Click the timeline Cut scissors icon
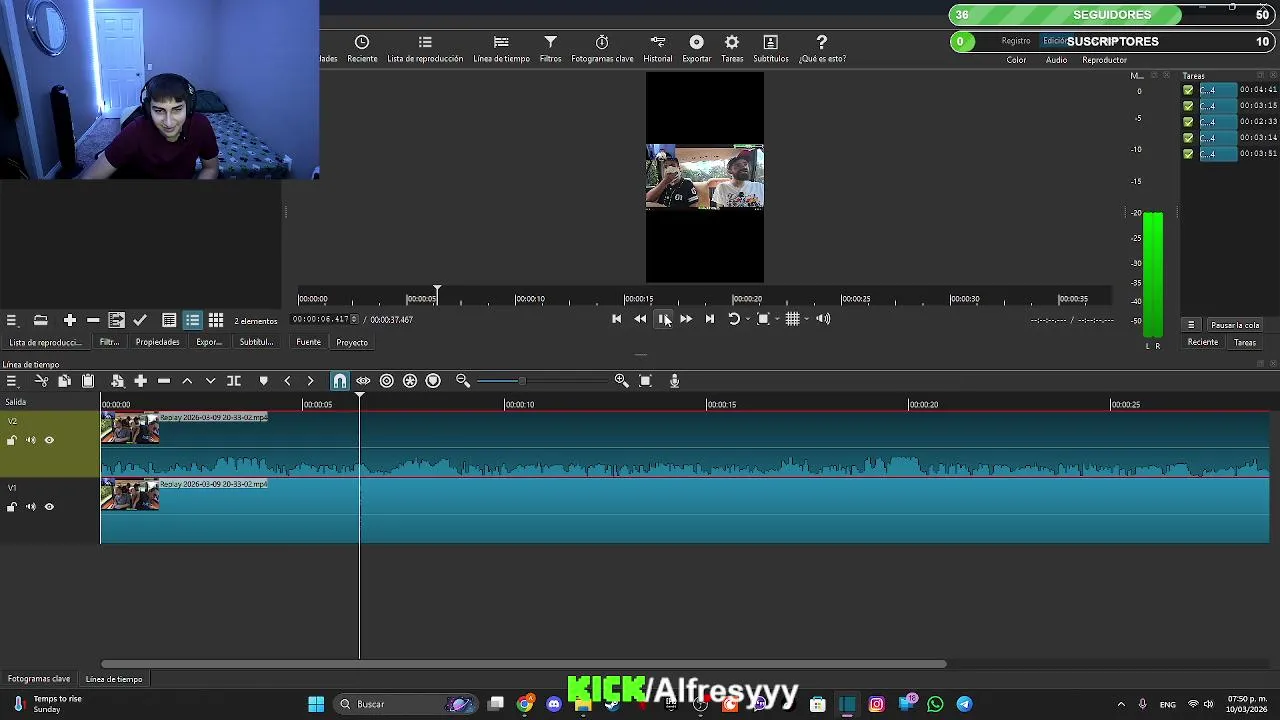The image size is (1280, 720). click(x=41, y=381)
